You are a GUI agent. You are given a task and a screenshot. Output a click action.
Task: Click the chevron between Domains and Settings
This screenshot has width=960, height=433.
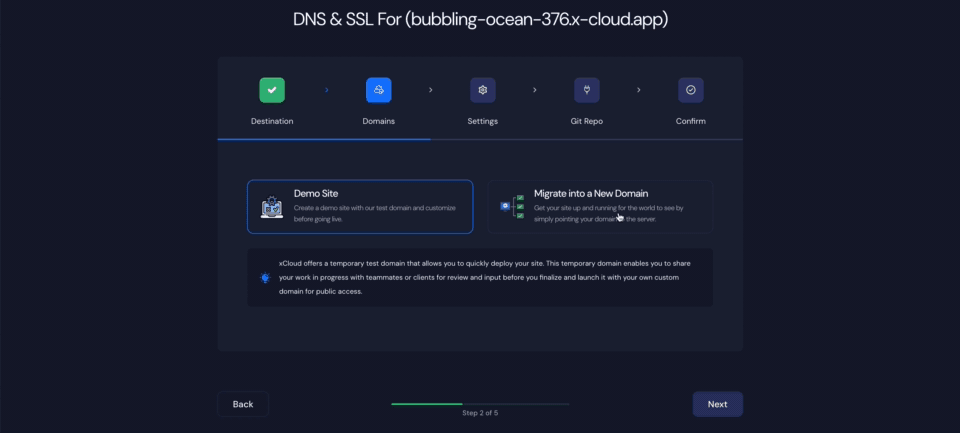coord(430,90)
